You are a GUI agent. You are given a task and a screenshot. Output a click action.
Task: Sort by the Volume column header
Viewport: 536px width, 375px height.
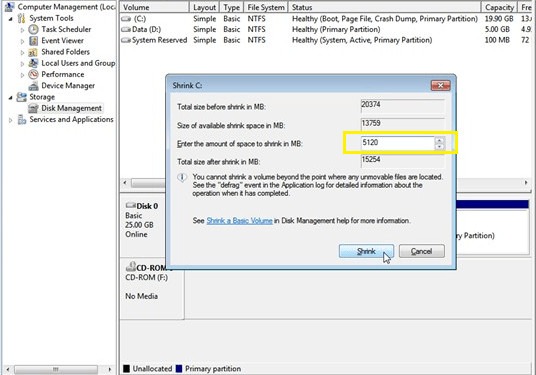click(155, 7)
